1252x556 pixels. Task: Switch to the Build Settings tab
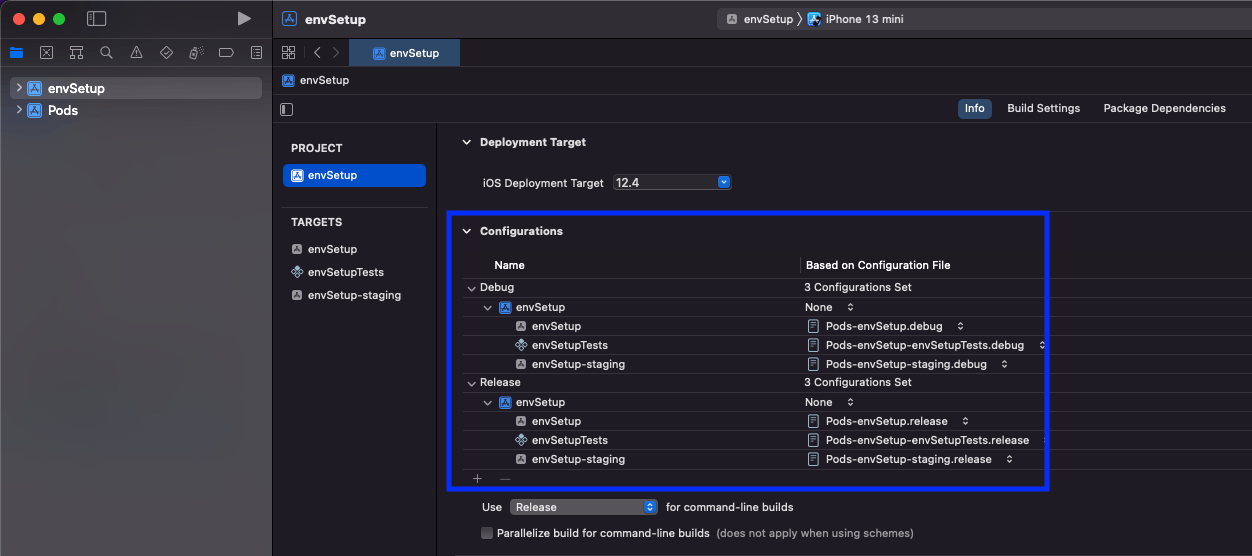(x=1043, y=108)
